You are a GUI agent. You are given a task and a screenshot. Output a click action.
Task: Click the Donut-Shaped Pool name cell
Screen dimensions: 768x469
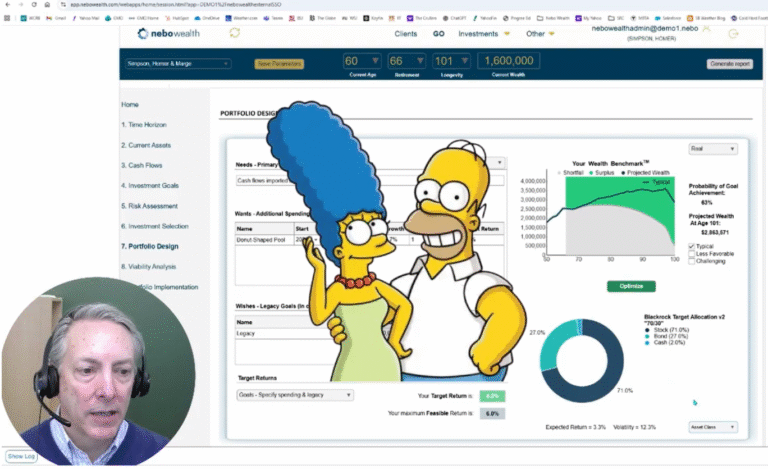click(264, 240)
